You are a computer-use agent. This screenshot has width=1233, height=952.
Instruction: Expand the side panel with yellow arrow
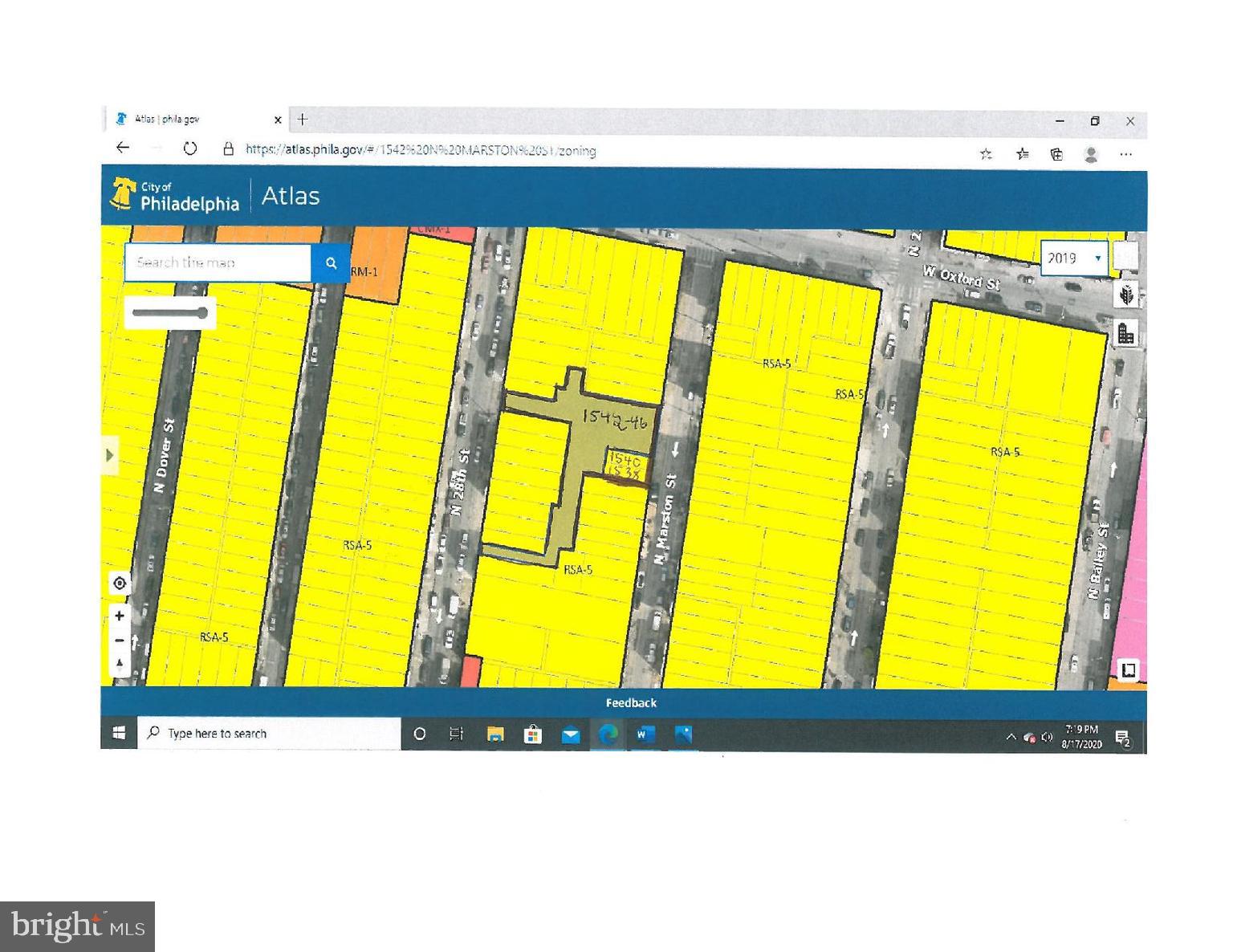110,455
